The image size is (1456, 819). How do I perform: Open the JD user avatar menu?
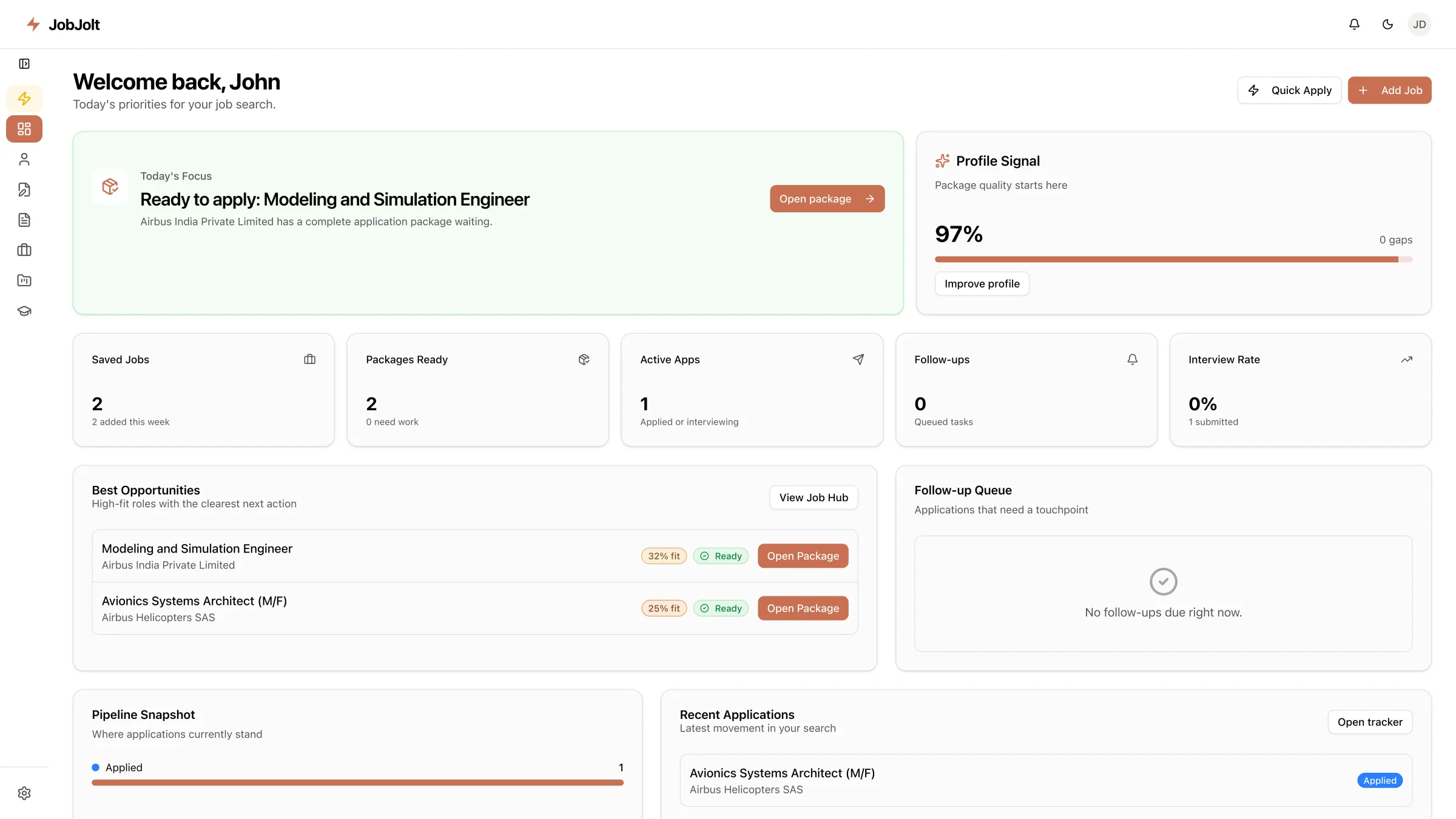click(x=1420, y=24)
